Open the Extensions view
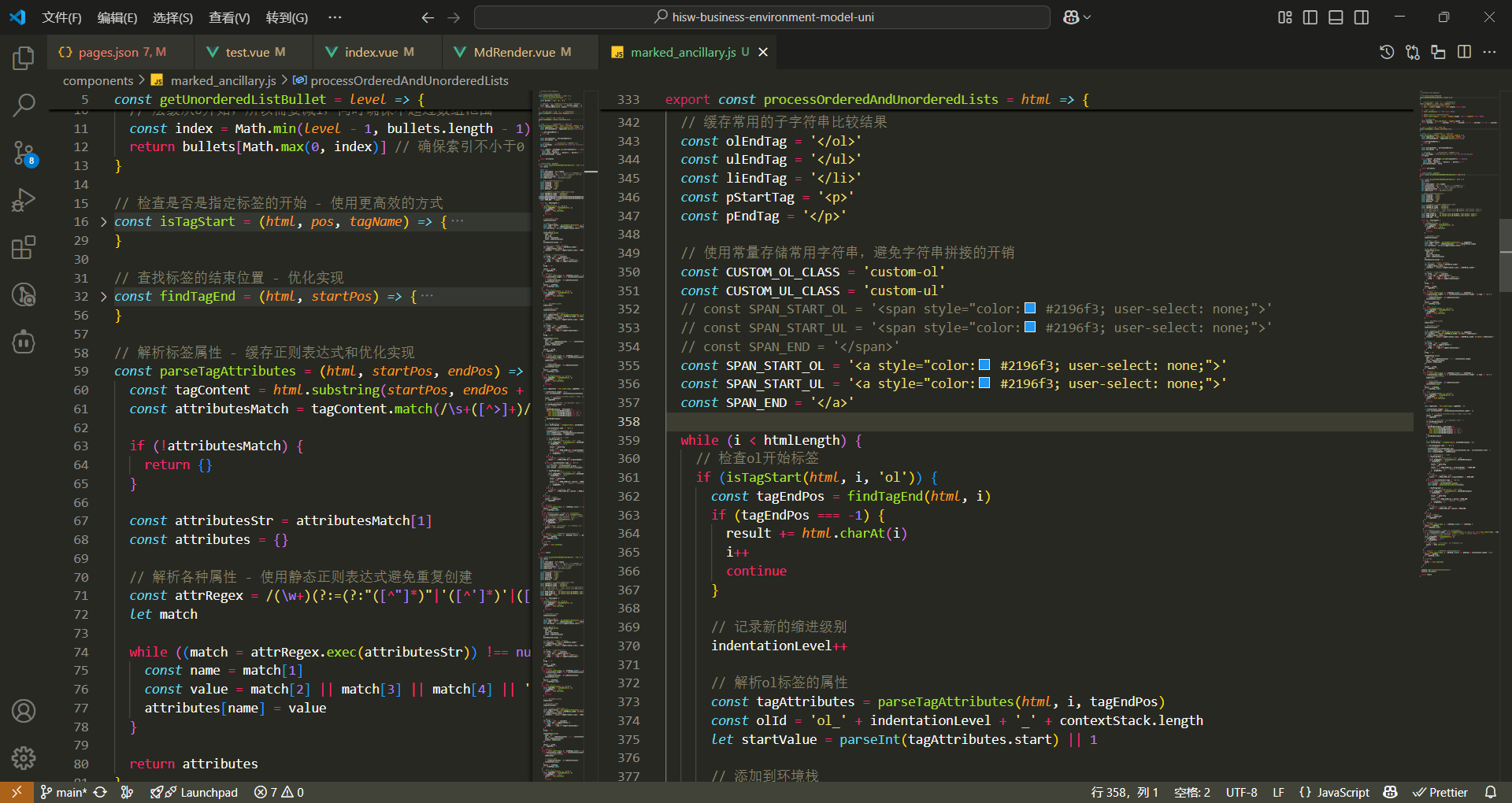 [24, 248]
